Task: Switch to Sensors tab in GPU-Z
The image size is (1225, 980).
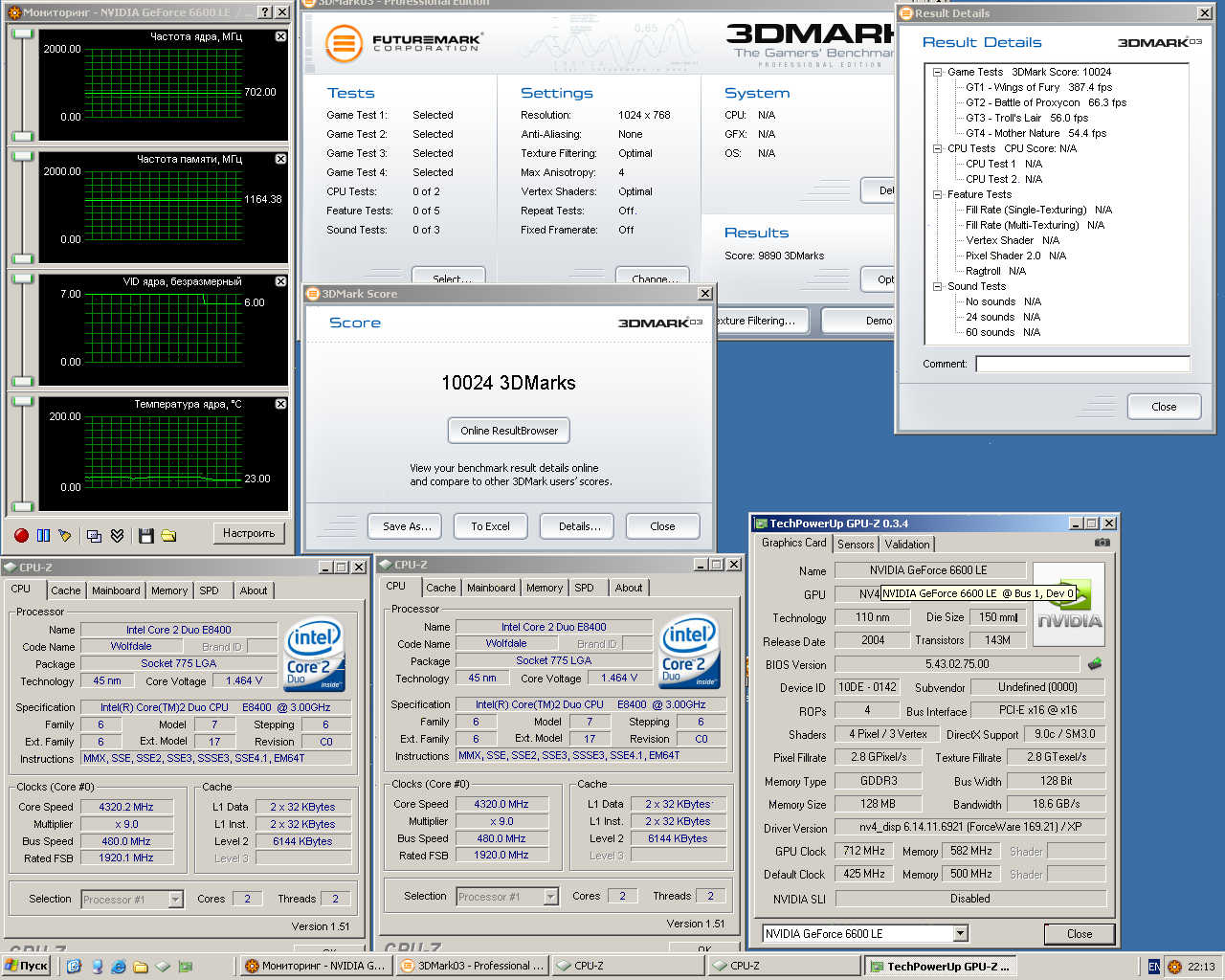Action: pos(856,544)
